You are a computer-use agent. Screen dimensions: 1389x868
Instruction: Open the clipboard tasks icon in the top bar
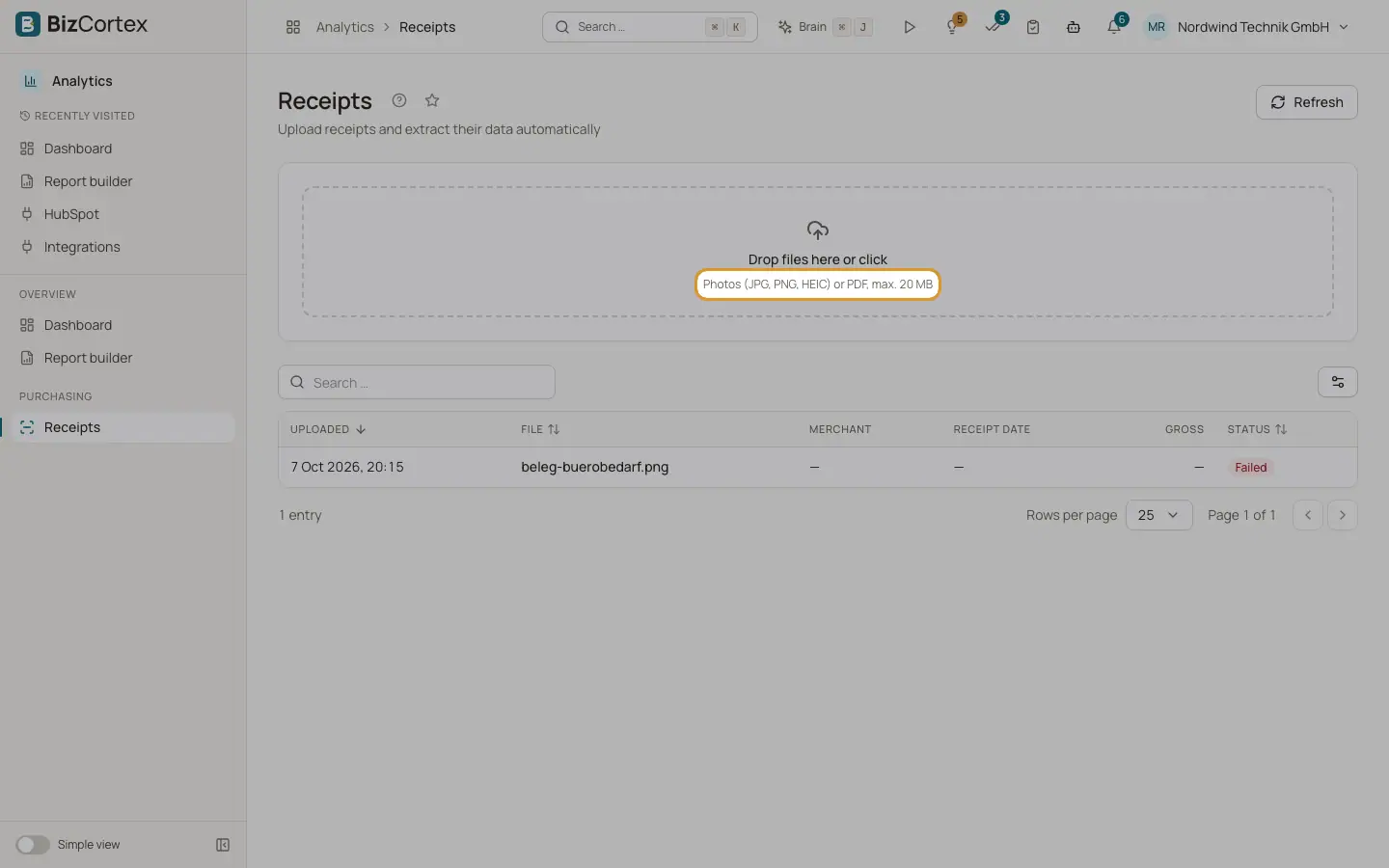pos(1033,27)
